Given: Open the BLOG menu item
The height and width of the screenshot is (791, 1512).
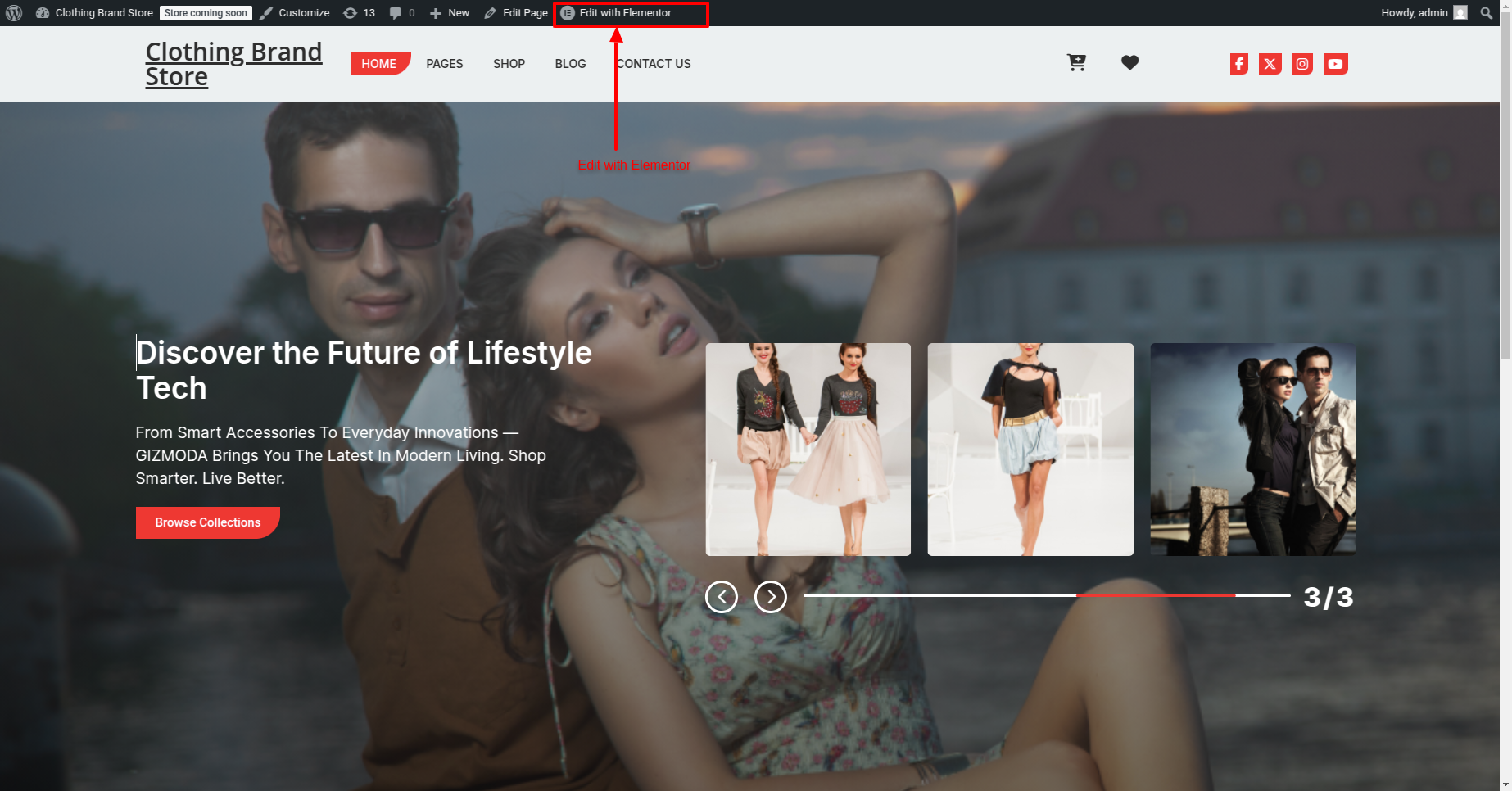Looking at the screenshot, I should pyautogui.click(x=570, y=64).
